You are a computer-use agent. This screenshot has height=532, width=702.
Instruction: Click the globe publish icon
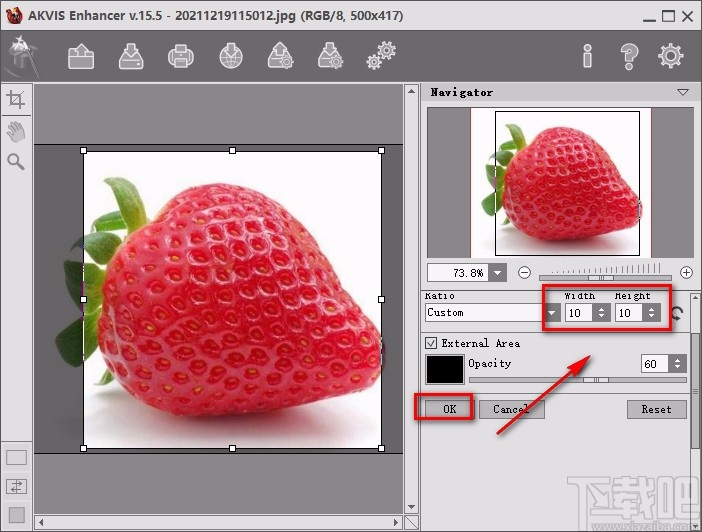(x=231, y=56)
